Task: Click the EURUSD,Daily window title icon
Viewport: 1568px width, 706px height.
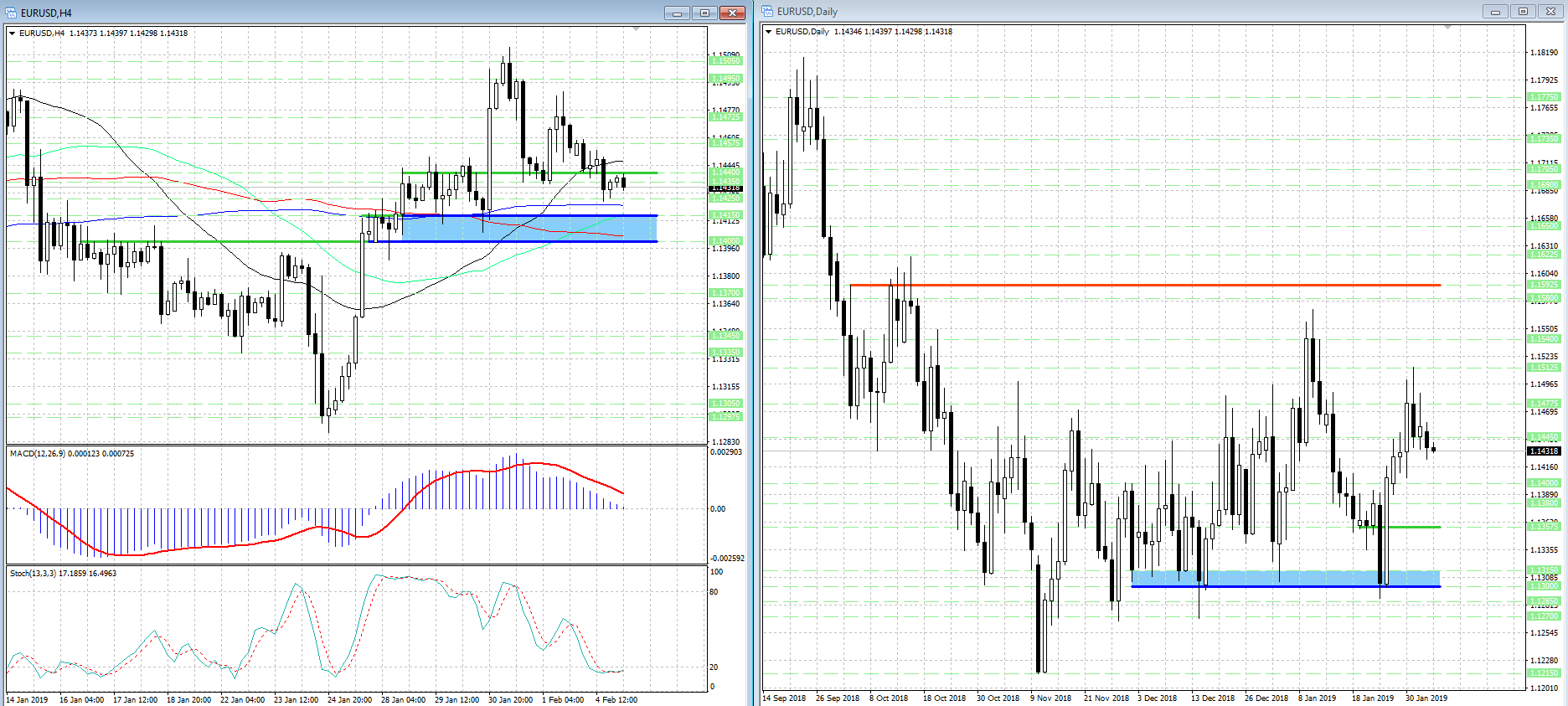Action: point(767,11)
